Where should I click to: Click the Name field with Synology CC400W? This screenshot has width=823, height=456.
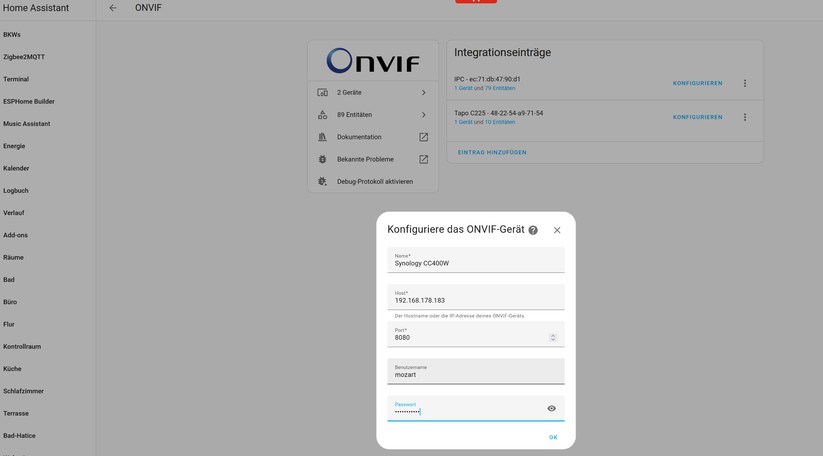pyautogui.click(x=476, y=260)
